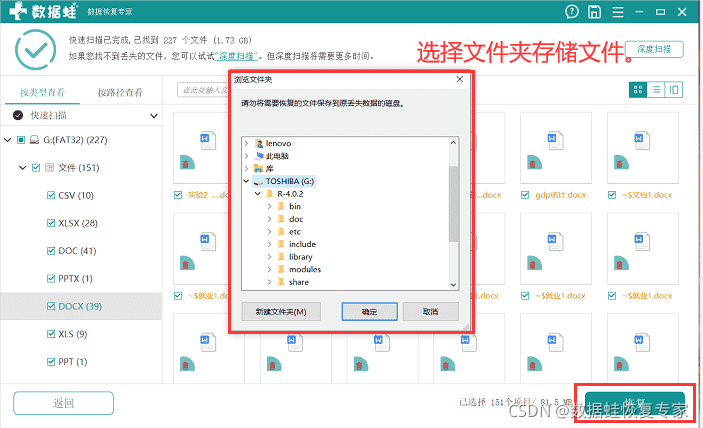Uncheck the ~$文档1.docx file checkbox

612,195
